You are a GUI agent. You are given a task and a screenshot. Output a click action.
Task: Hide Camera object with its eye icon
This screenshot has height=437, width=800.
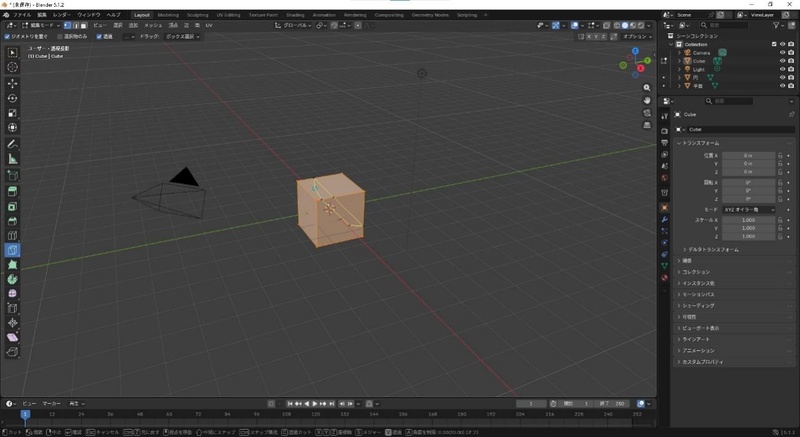[782, 53]
